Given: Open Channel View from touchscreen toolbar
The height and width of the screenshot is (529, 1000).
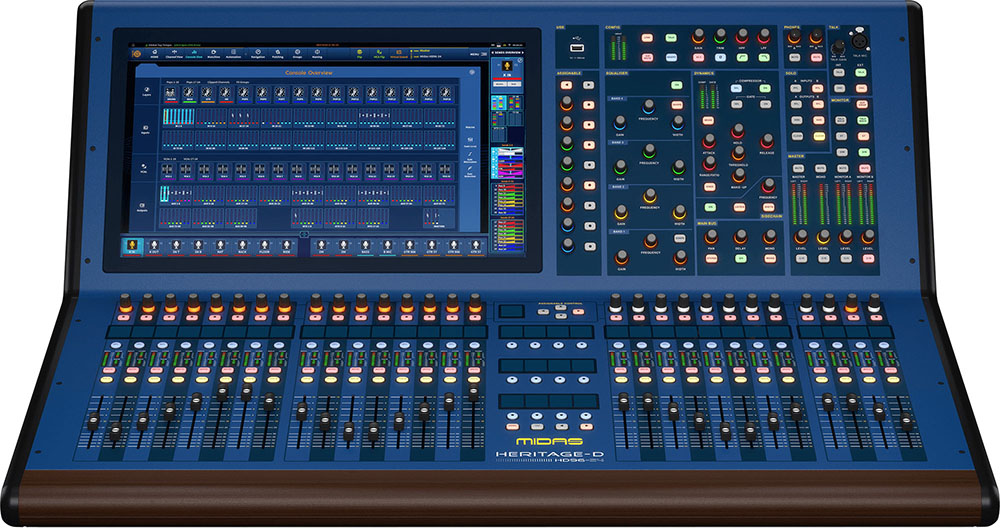Looking at the screenshot, I should 174,53.
